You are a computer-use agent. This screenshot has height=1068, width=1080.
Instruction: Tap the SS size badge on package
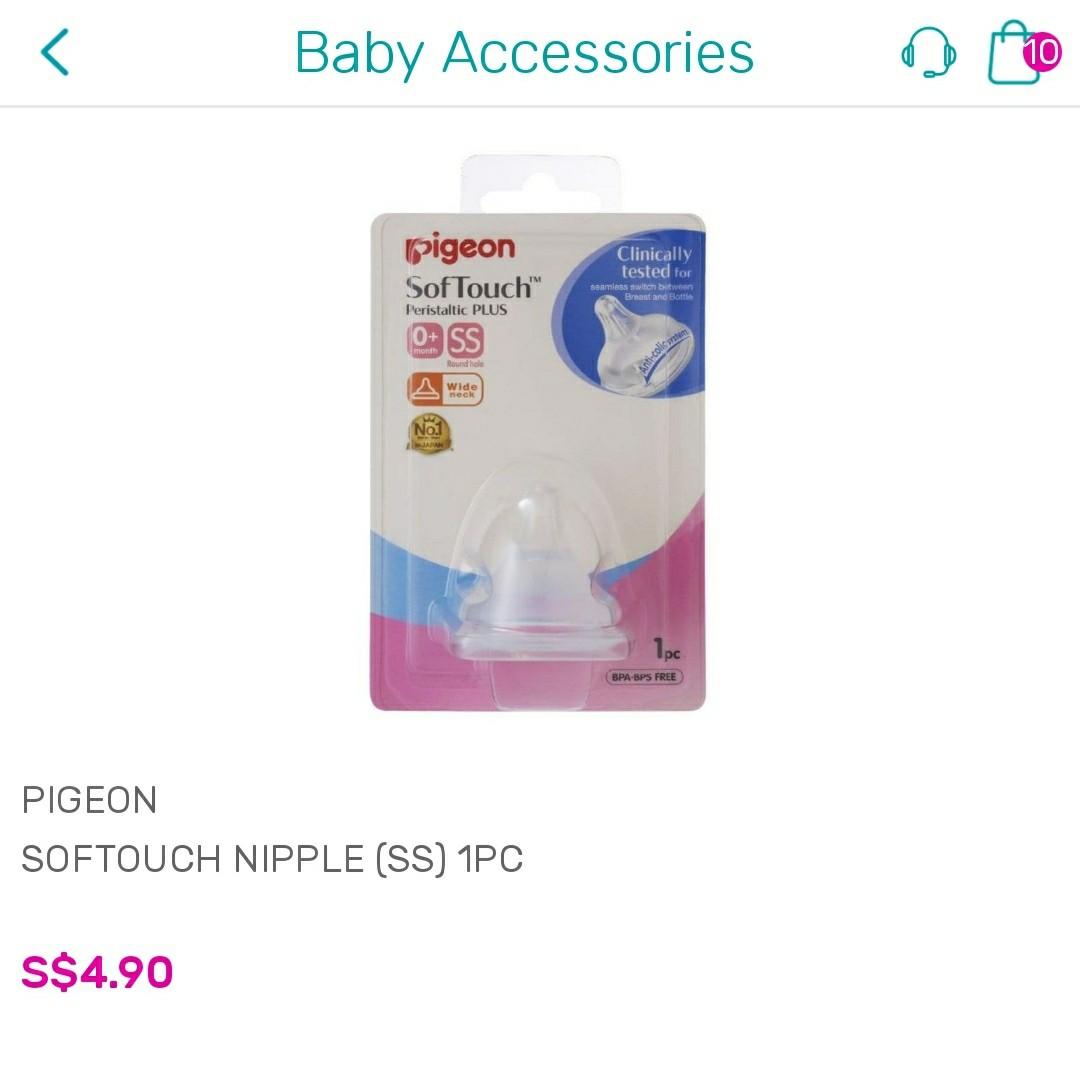[x=465, y=340]
